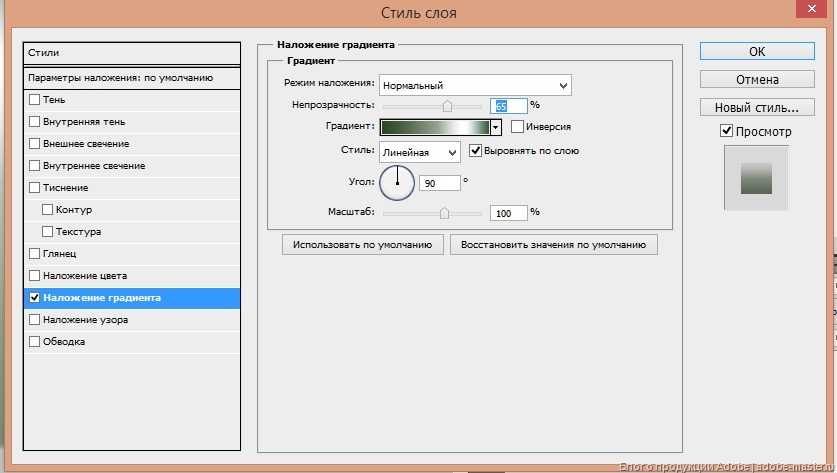
Task: Select Наложение цвета in styles list
Action: [85, 275]
